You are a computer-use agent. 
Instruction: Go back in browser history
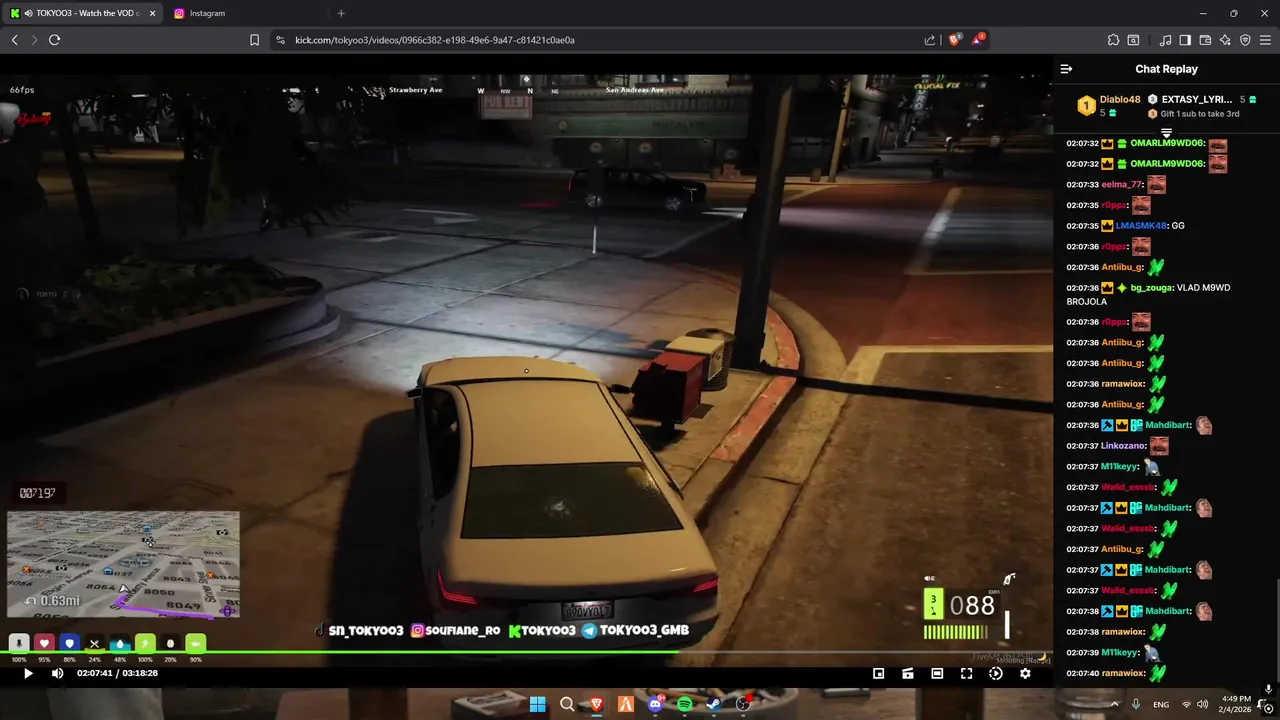point(14,40)
